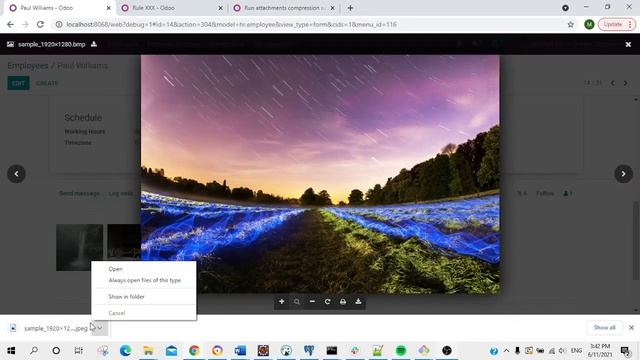Close the Run attachments compression tab
The height and width of the screenshot is (360, 640).
(333, 8)
